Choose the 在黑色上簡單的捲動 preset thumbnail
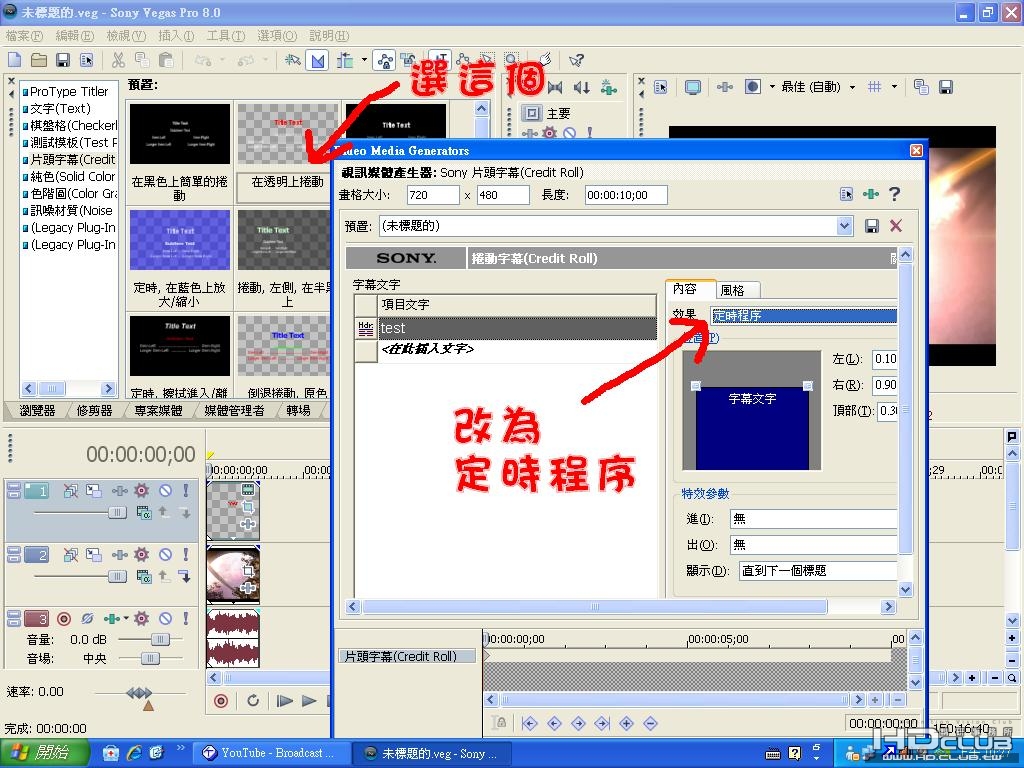 (180, 134)
